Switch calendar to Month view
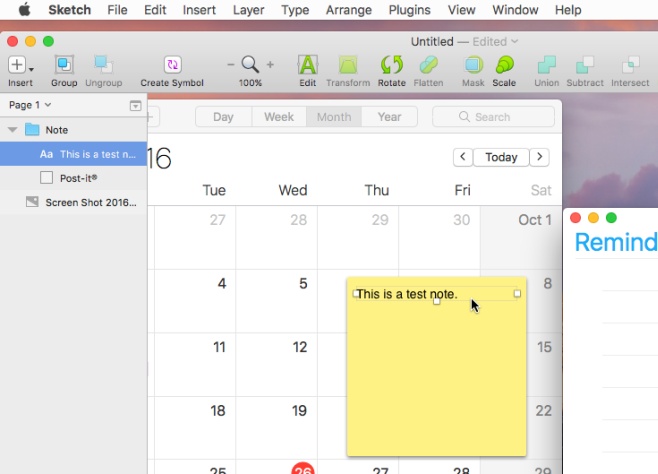The image size is (658, 474). [x=334, y=117]
